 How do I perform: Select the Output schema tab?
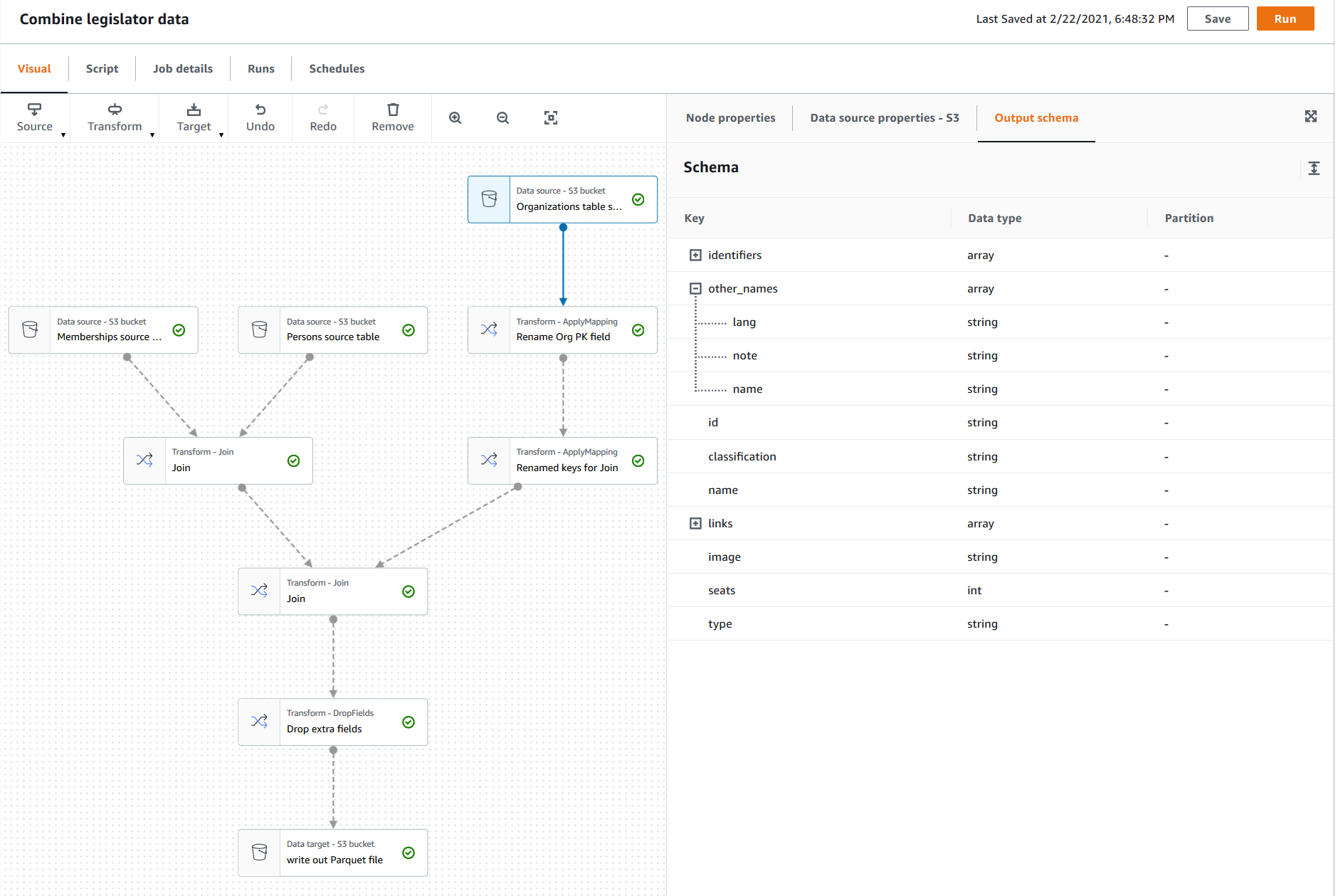point(1036,117)
